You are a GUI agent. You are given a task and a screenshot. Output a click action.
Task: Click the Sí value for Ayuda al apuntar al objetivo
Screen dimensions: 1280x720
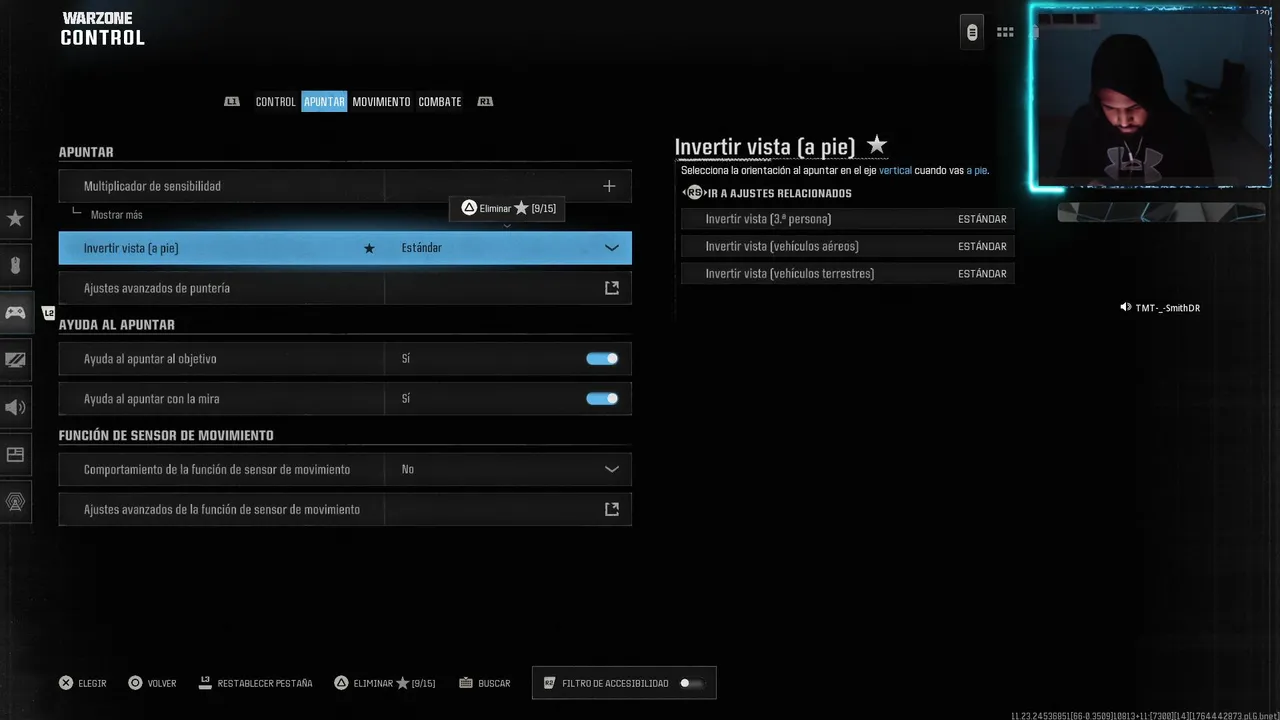point(406,359)
